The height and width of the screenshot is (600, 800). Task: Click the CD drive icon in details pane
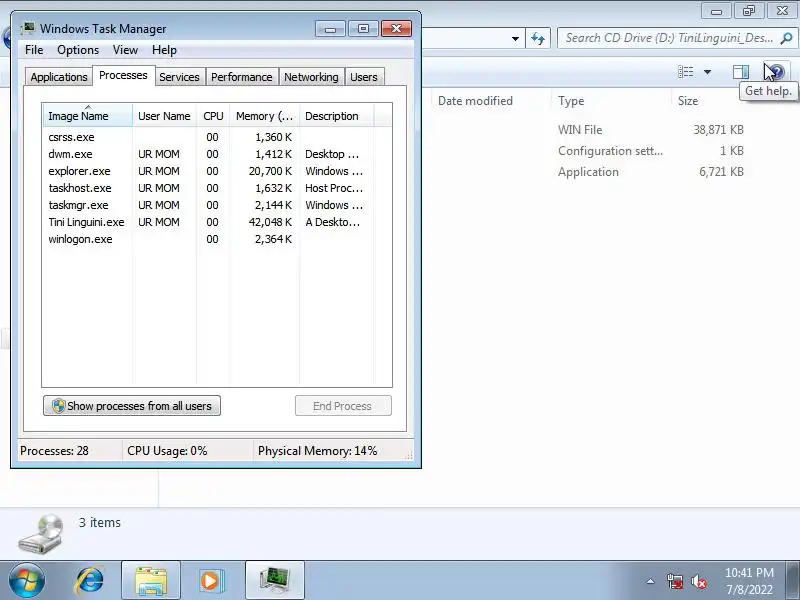[41, 534]
